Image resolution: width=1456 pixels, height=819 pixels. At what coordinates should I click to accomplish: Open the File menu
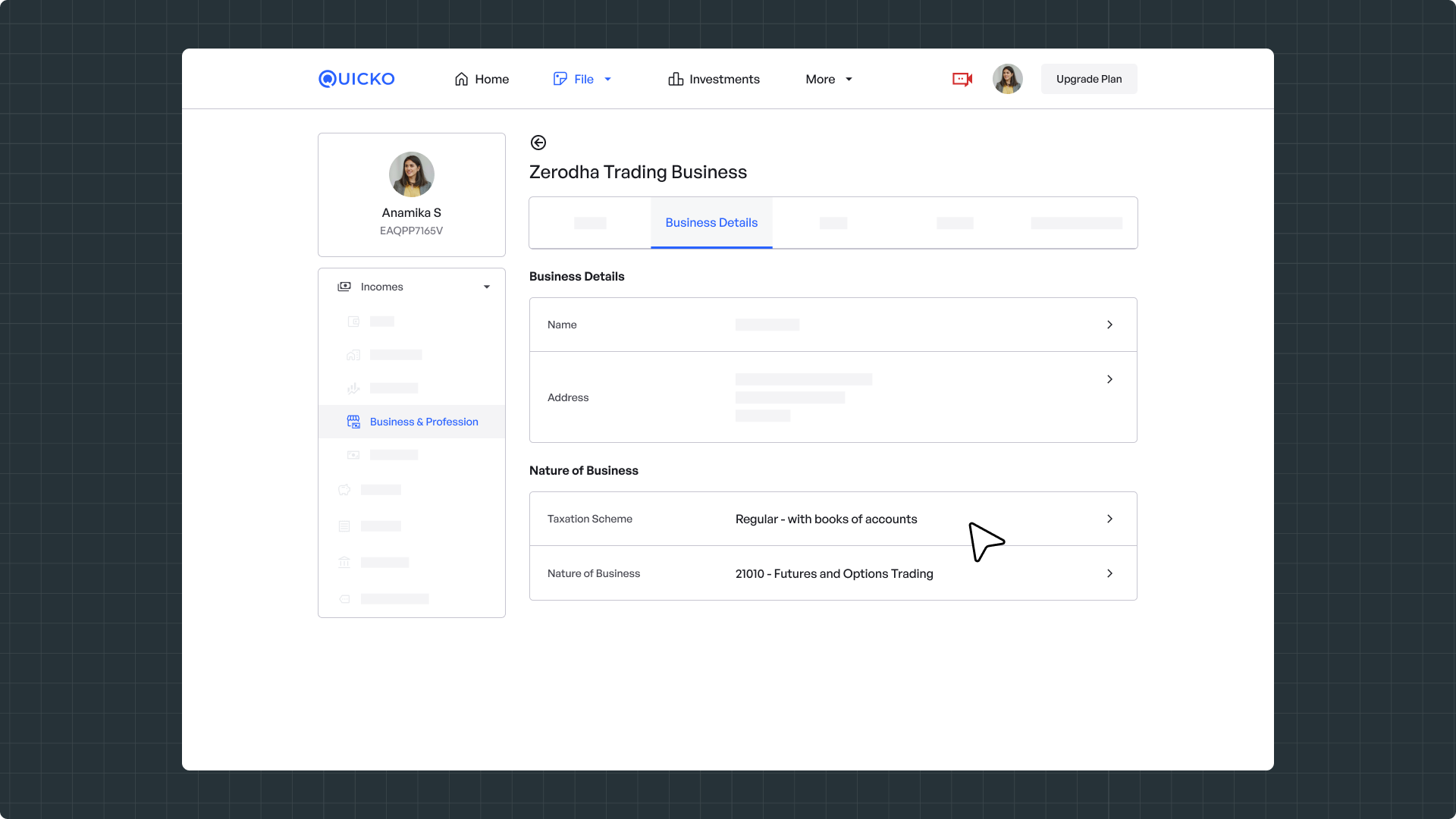pos(582,79)
